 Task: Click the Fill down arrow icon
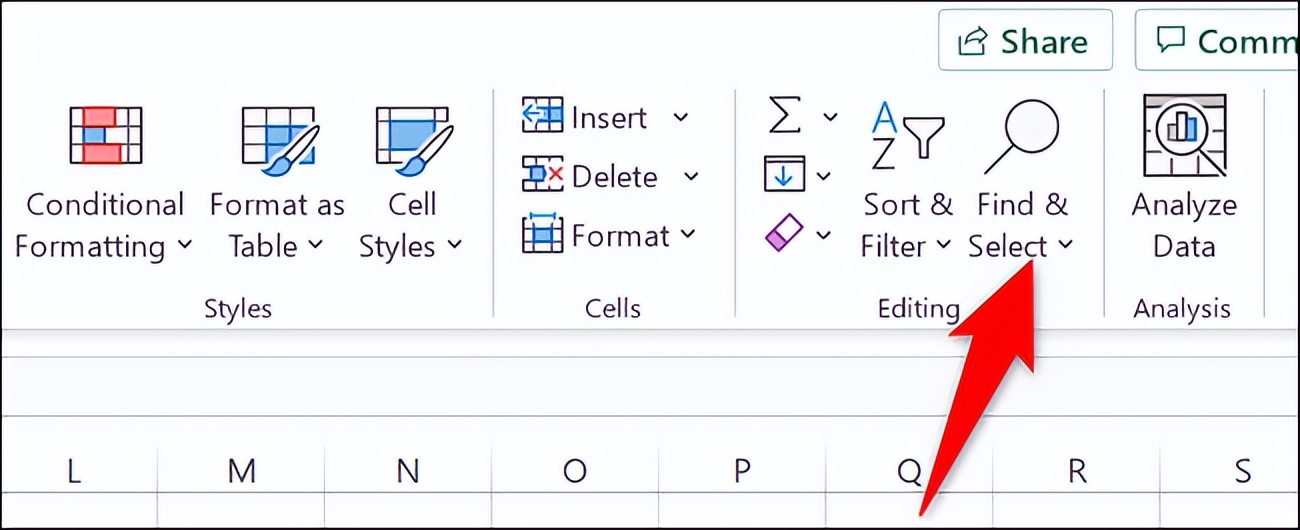click(x=783, y=175)
